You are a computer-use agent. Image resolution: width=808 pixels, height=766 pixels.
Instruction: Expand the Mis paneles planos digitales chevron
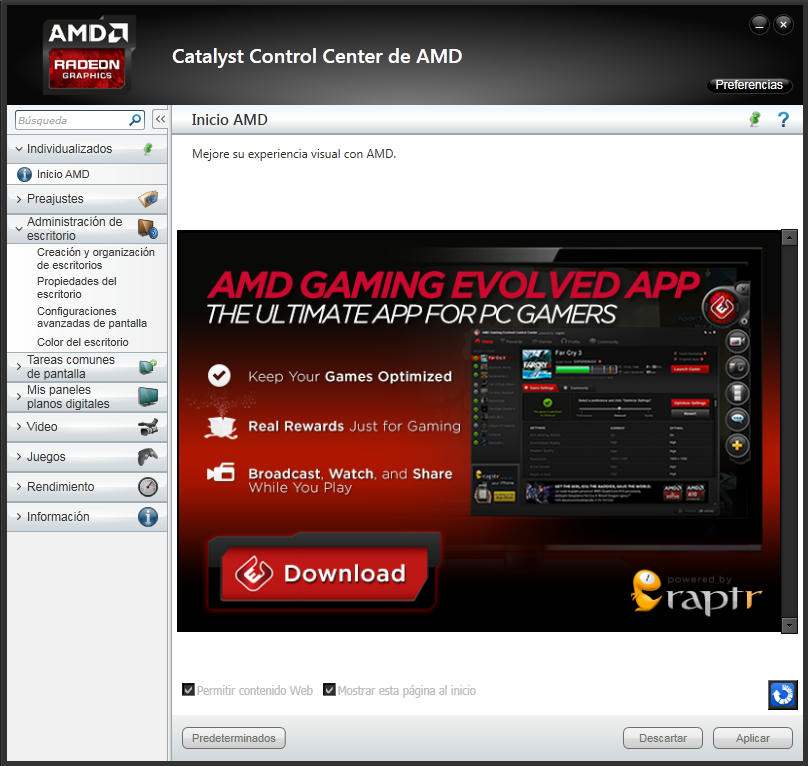click(x=19, y=396)
